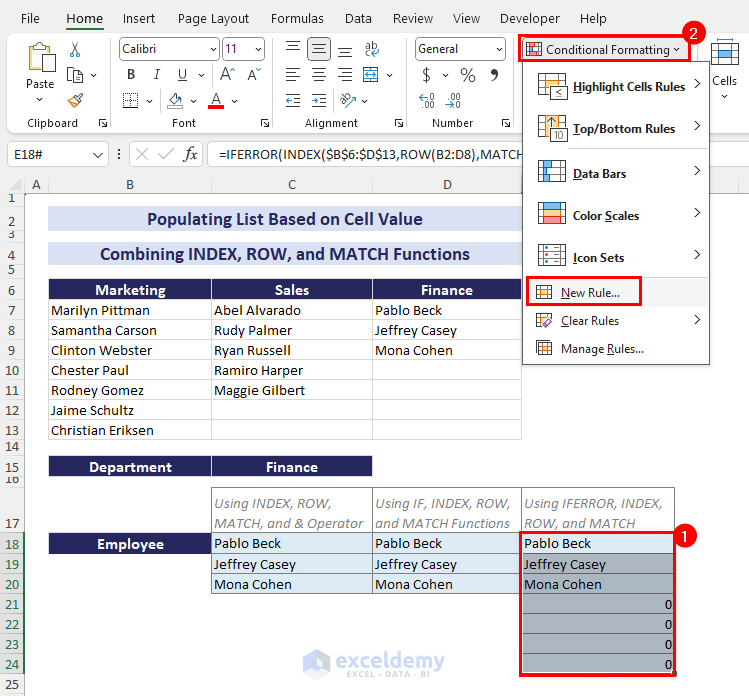Click Increase Decimal icon
This screenshot has width=749, height=696.
pyautogui.click(x=427, y=100)
